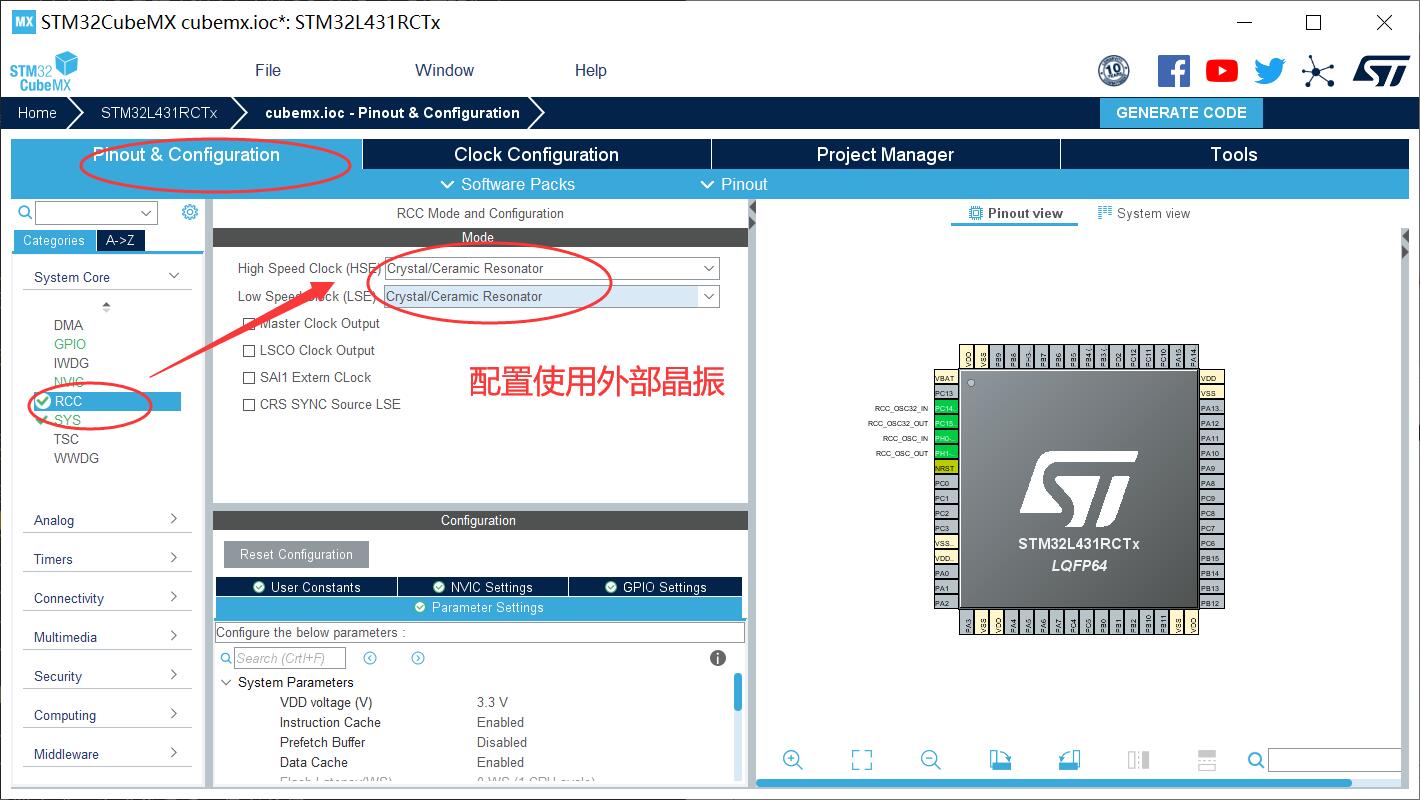Open the categories settings gear icon

(190, 212)
